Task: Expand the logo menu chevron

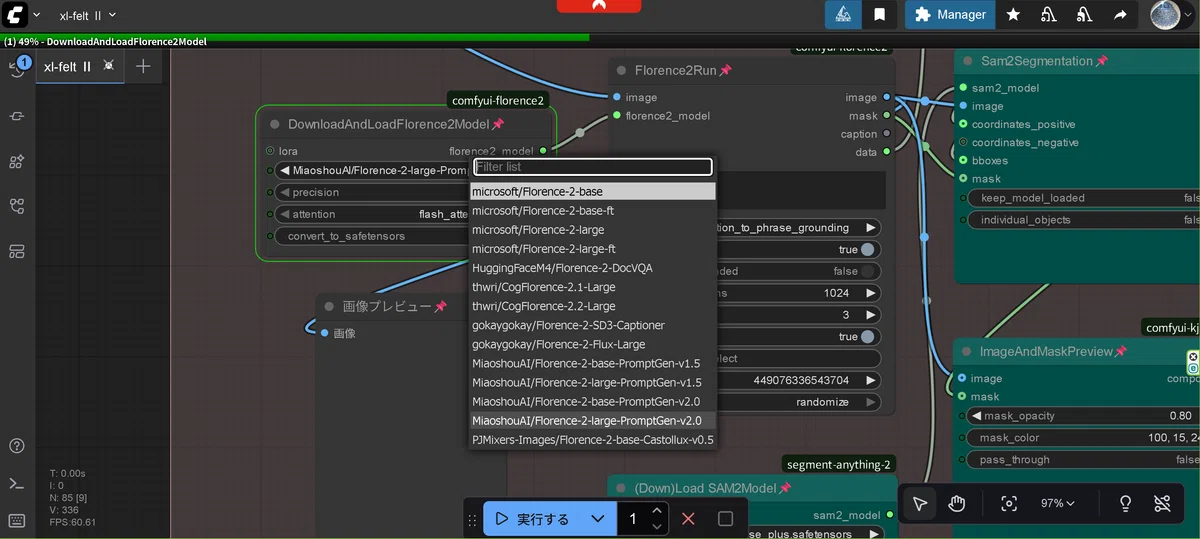Action: coord(37,15)
